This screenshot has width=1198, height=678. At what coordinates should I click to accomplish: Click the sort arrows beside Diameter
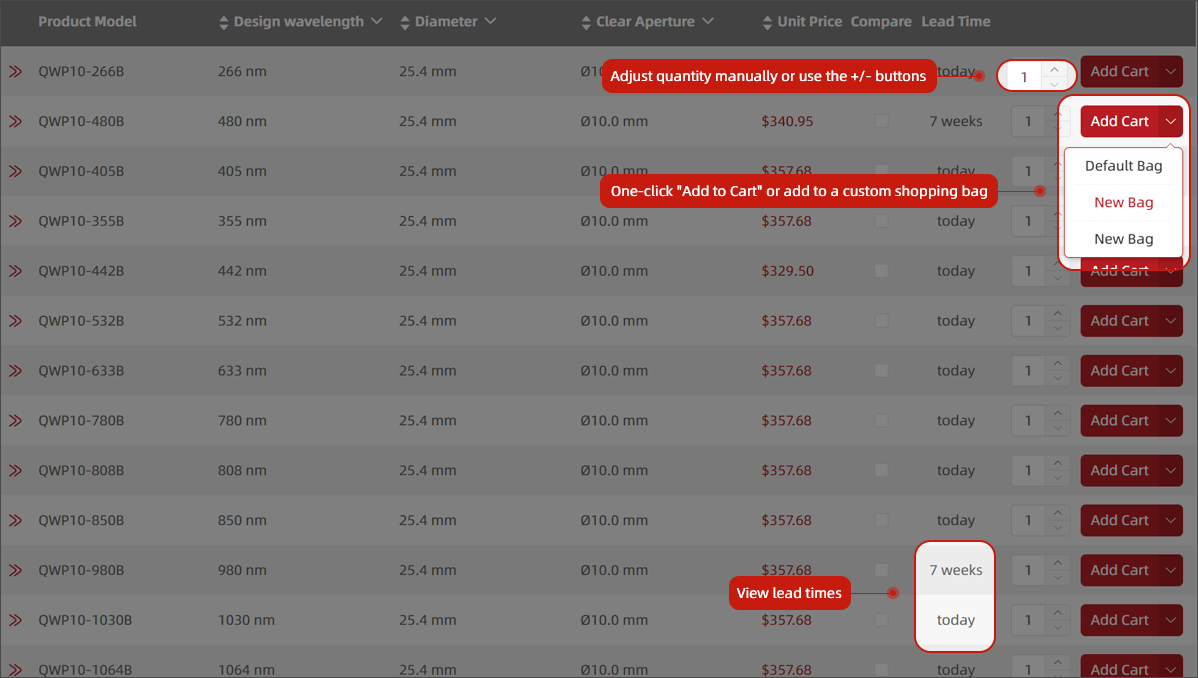(x=404, y=22)
